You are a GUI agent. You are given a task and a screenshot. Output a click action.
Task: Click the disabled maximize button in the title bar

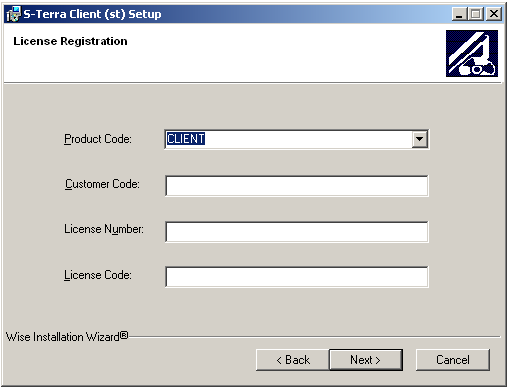pyautogui.click(x=476, y=14)
